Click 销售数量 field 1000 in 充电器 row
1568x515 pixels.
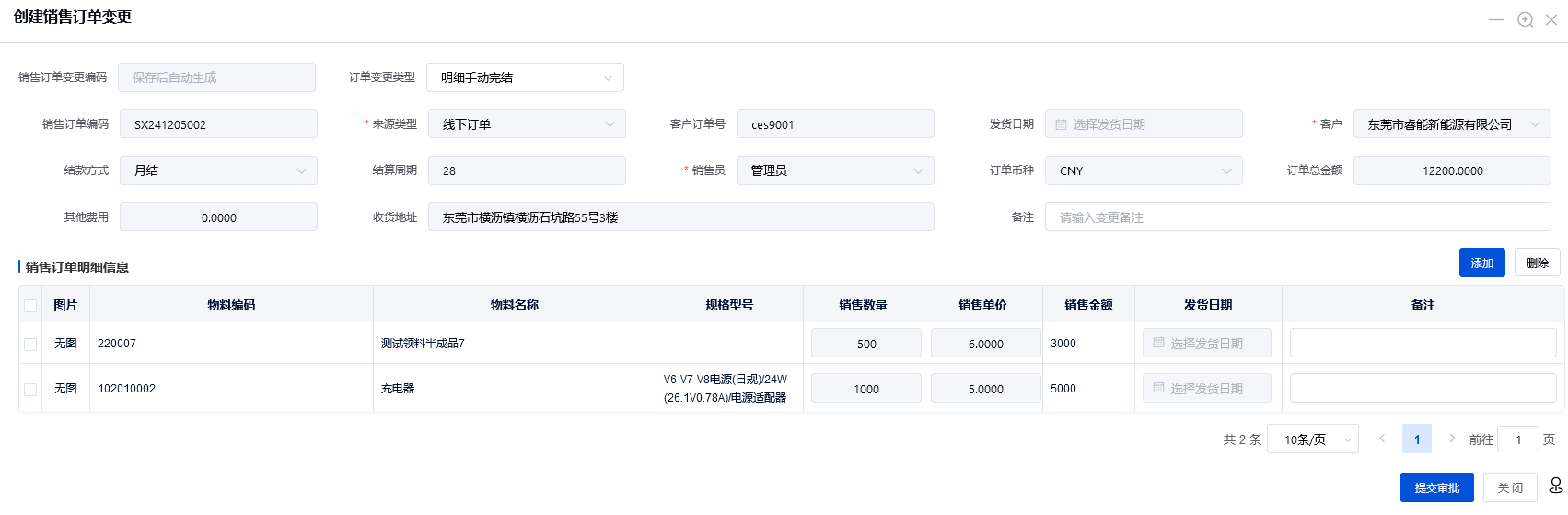(x=866, y=388)
